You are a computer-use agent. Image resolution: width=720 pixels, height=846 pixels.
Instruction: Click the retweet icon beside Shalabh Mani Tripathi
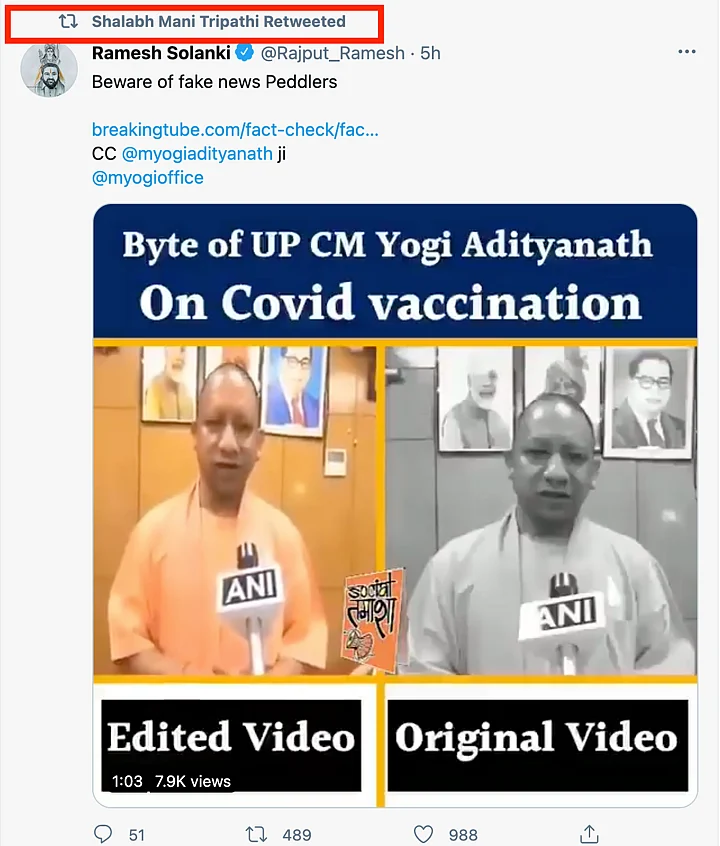tap(69, 22)
